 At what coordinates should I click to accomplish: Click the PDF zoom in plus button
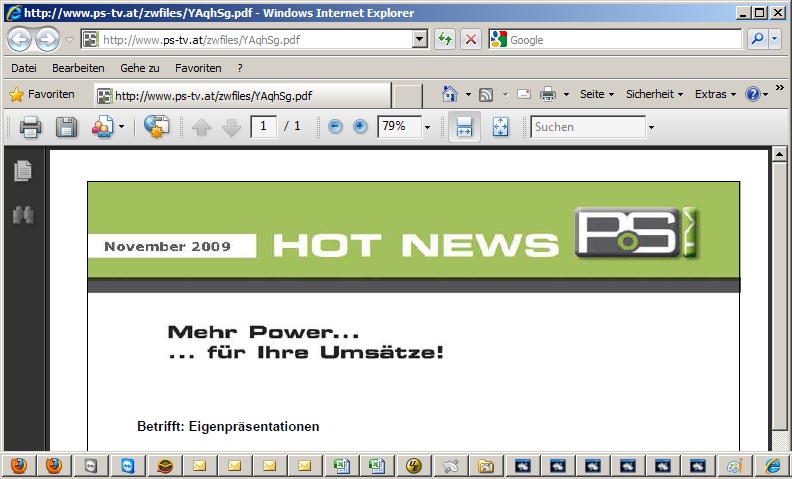coord(360,126)
